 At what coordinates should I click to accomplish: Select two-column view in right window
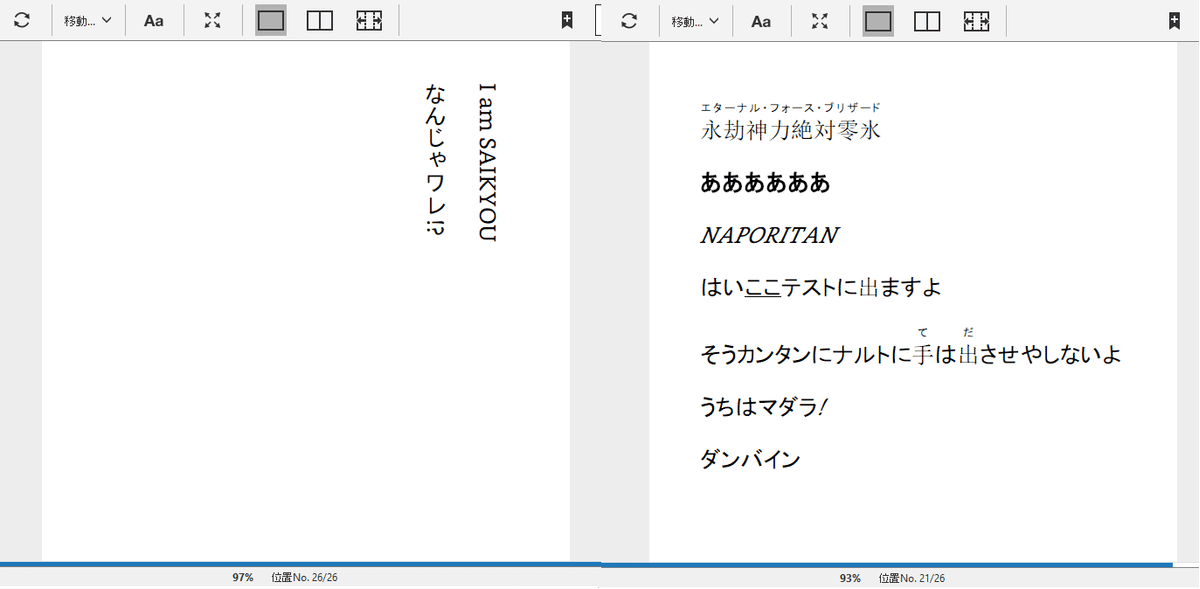(x=928, y=21)
